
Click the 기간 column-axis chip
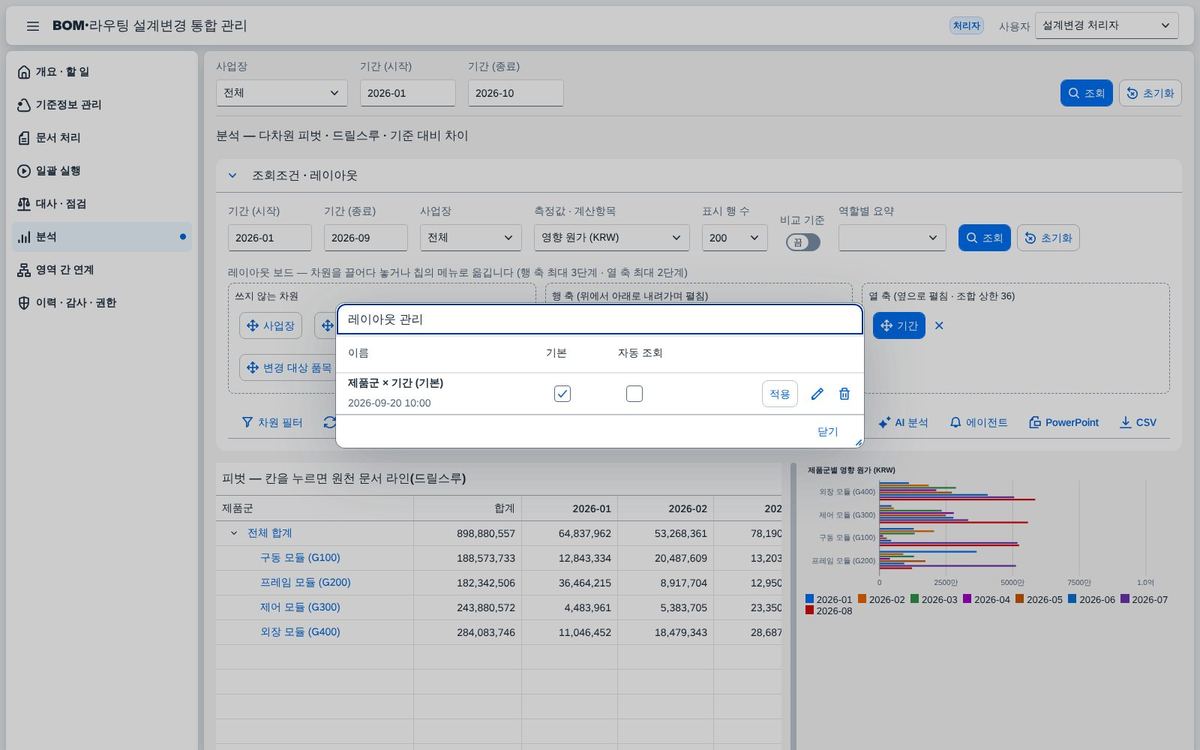(899, 326)
